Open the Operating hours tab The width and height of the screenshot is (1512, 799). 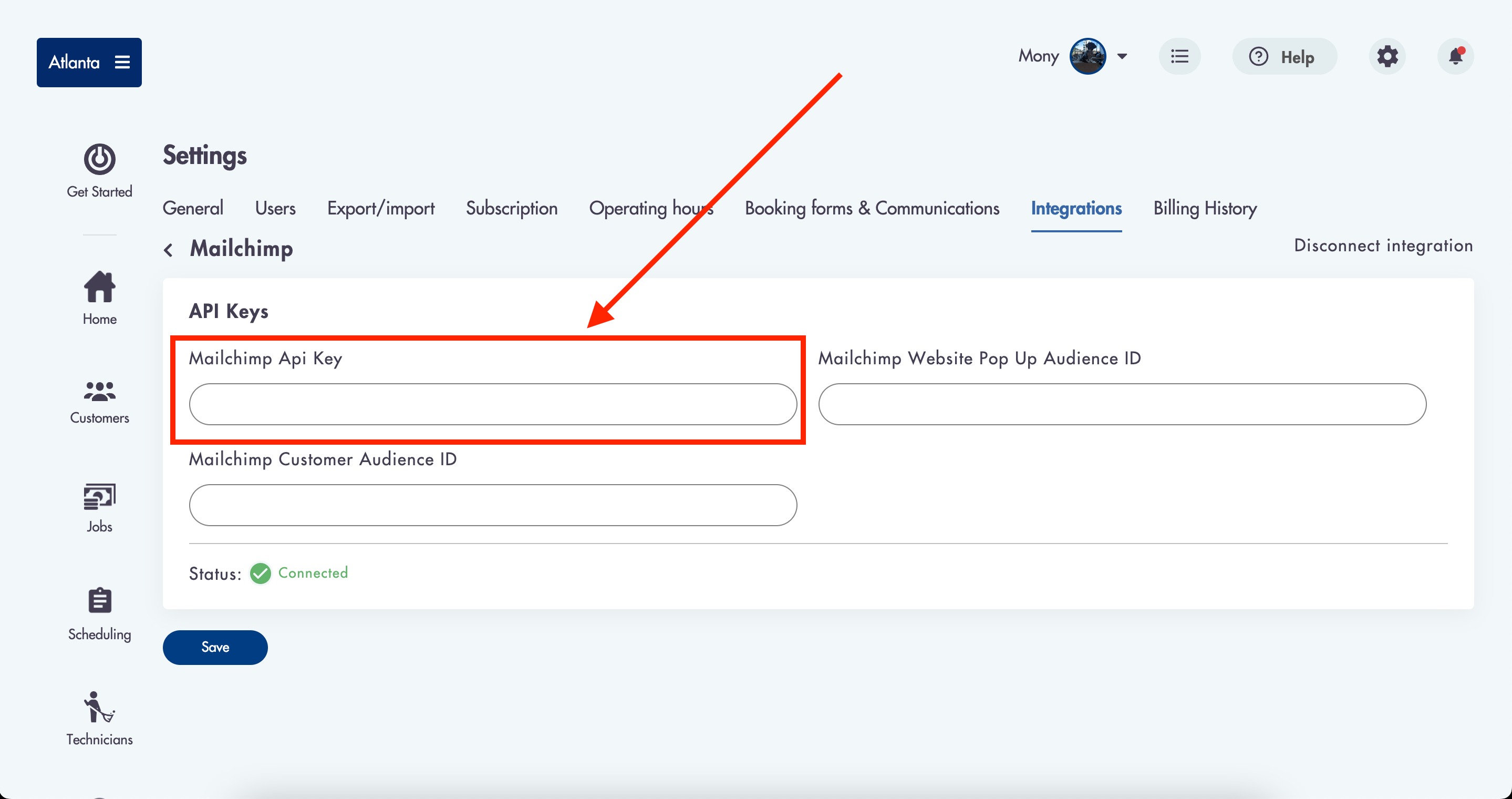pos(651,208)
